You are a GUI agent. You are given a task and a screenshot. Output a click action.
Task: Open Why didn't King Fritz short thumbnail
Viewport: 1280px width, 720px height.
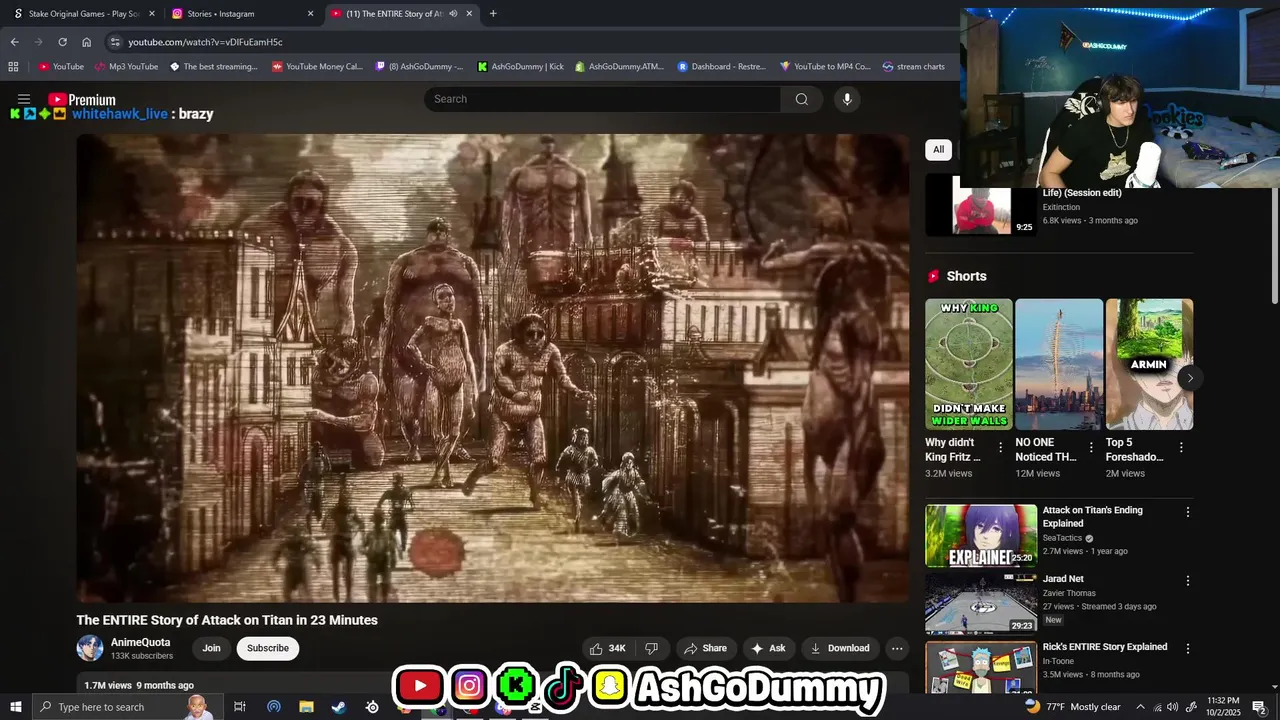coord(969,364)
